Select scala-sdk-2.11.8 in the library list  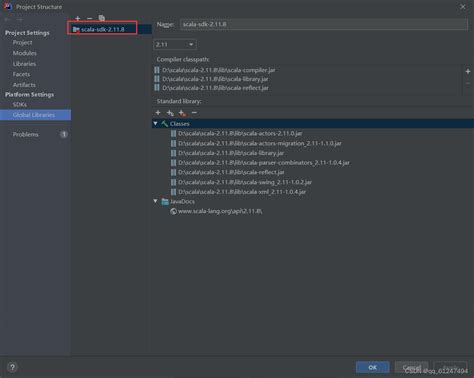pyautogui.click(x=102, y=29)
